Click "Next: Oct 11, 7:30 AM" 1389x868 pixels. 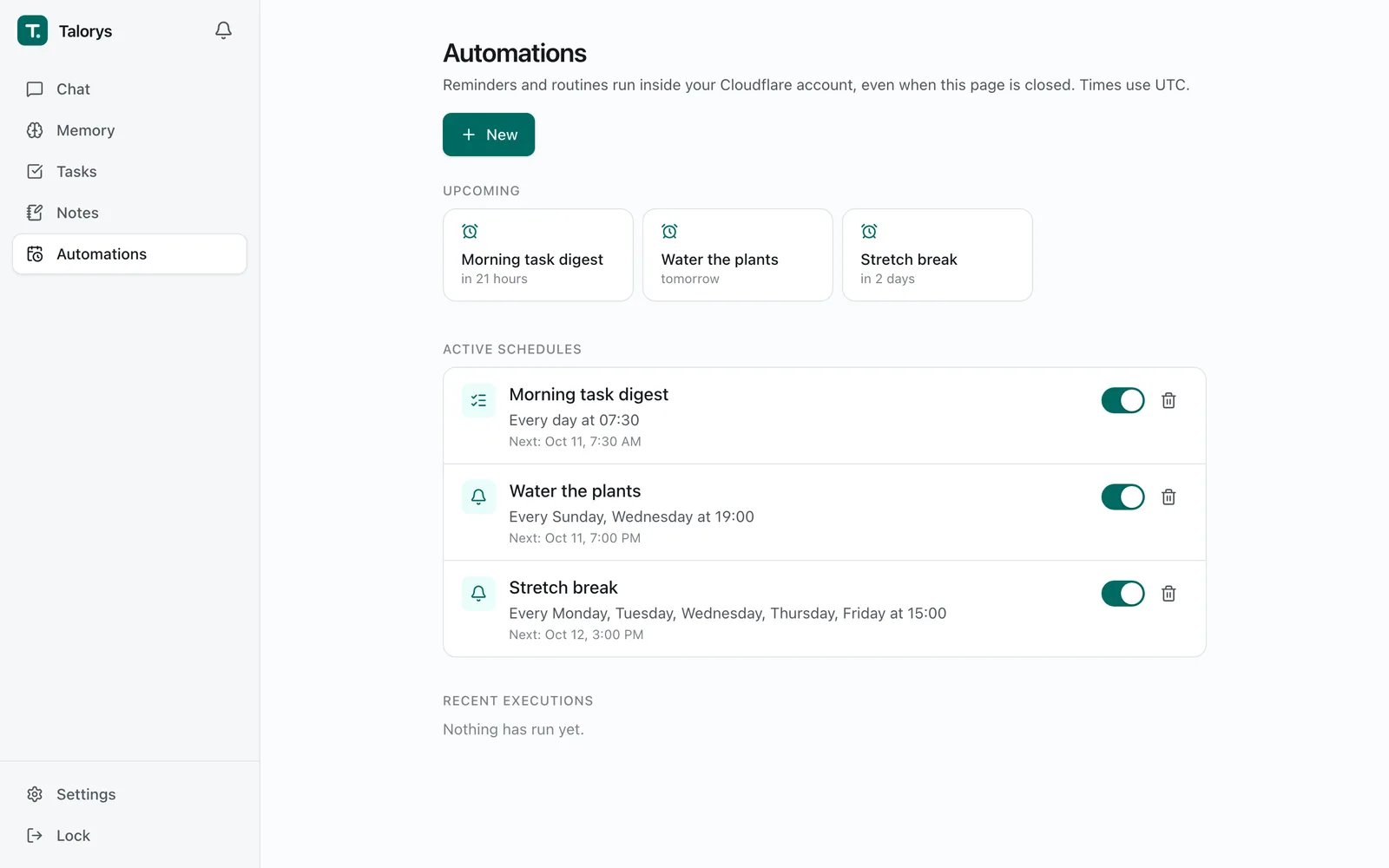point(575,442)
